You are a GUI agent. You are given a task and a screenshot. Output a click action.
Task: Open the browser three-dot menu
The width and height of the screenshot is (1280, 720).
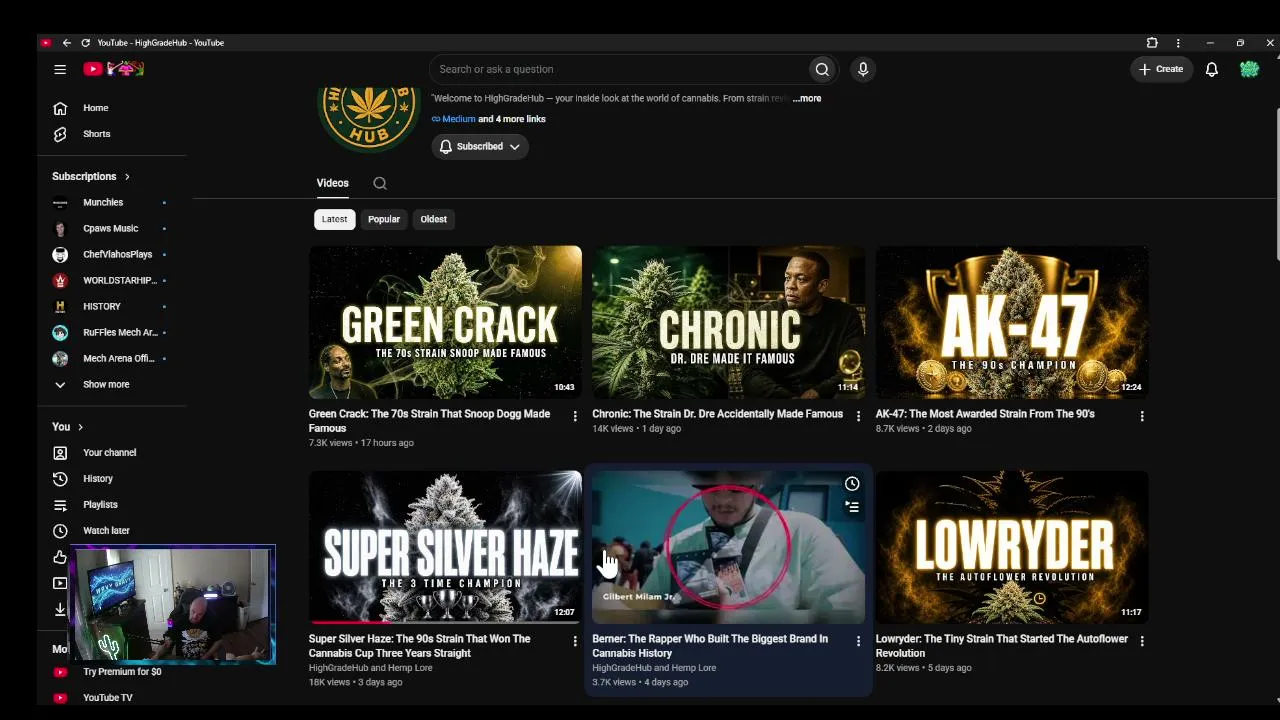[1178, 43]
